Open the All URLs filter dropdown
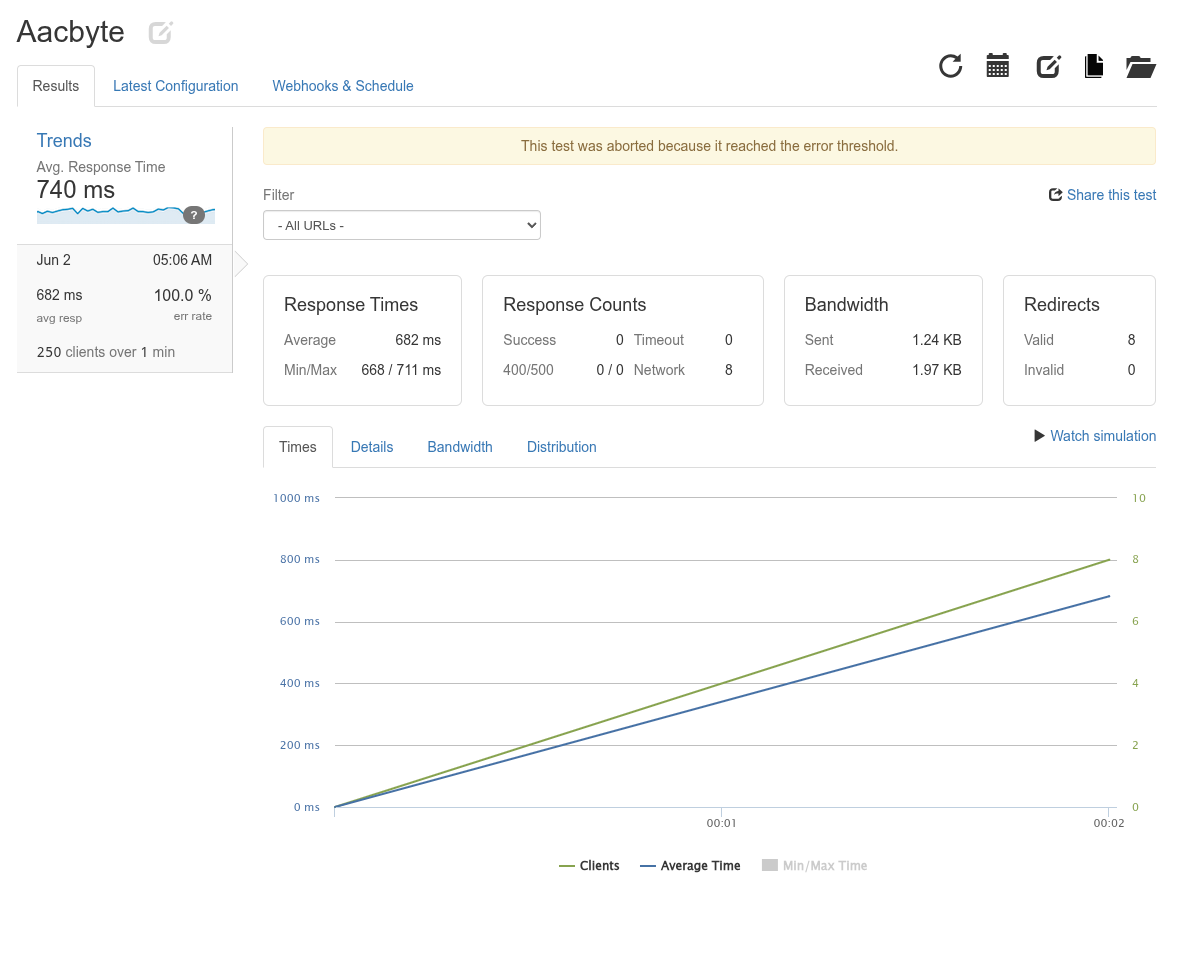 402,225
